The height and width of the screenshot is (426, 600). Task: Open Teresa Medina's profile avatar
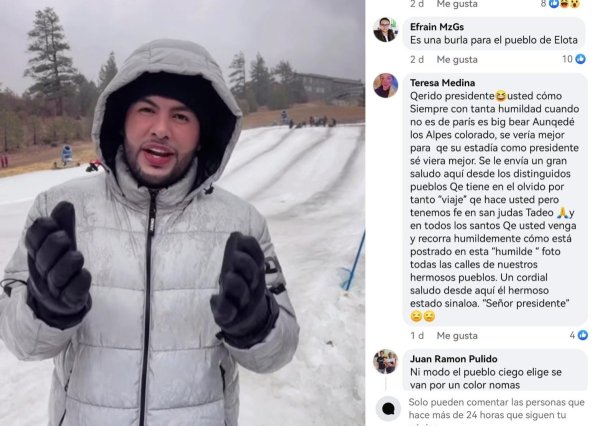click(x=385, y=85)
